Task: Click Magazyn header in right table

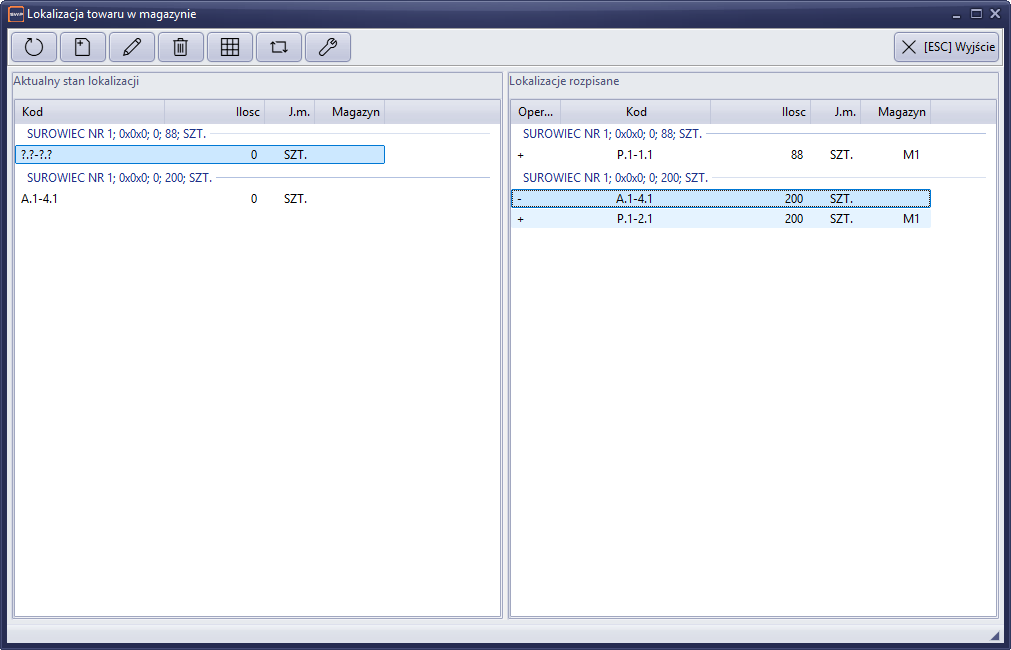Action: [x=896, y=112]
